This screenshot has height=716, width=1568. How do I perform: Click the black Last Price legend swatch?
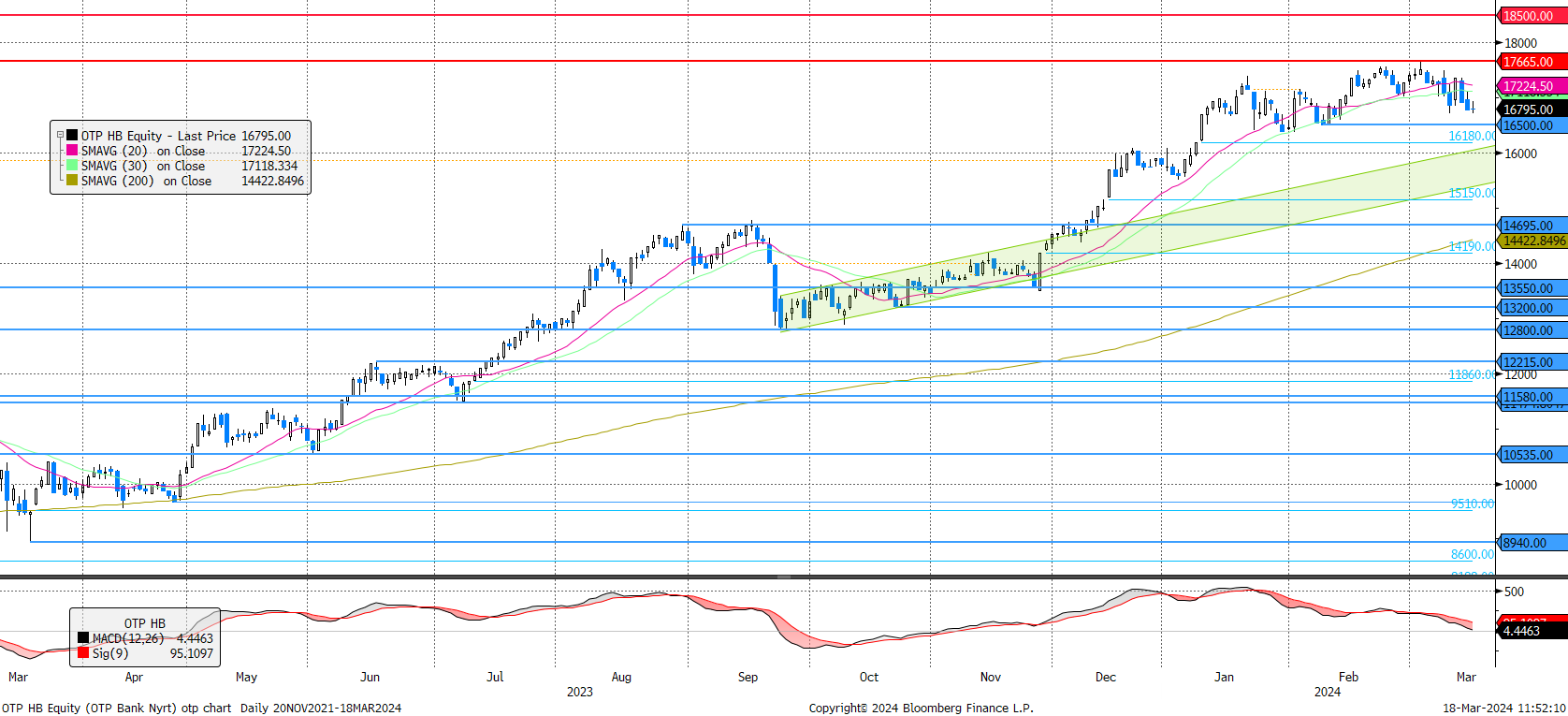(x=72, y=136)
